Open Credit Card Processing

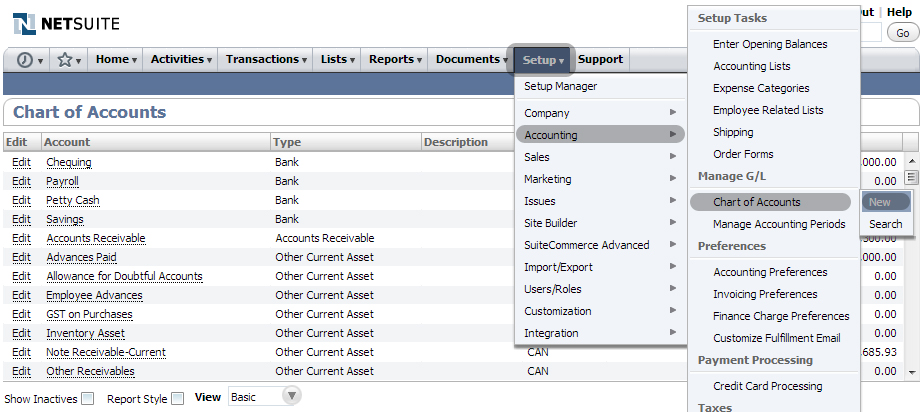pos(768,386)
